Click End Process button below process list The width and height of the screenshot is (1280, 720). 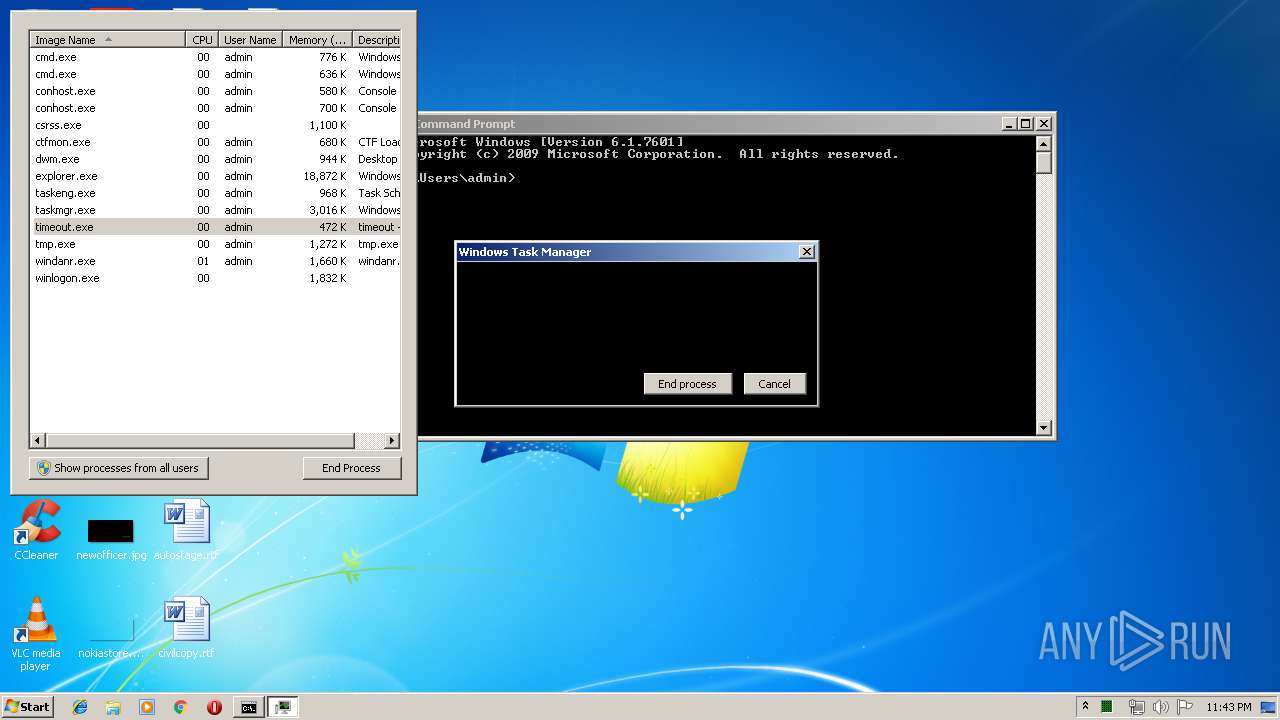pyautogui.click(x=351, y=468)
